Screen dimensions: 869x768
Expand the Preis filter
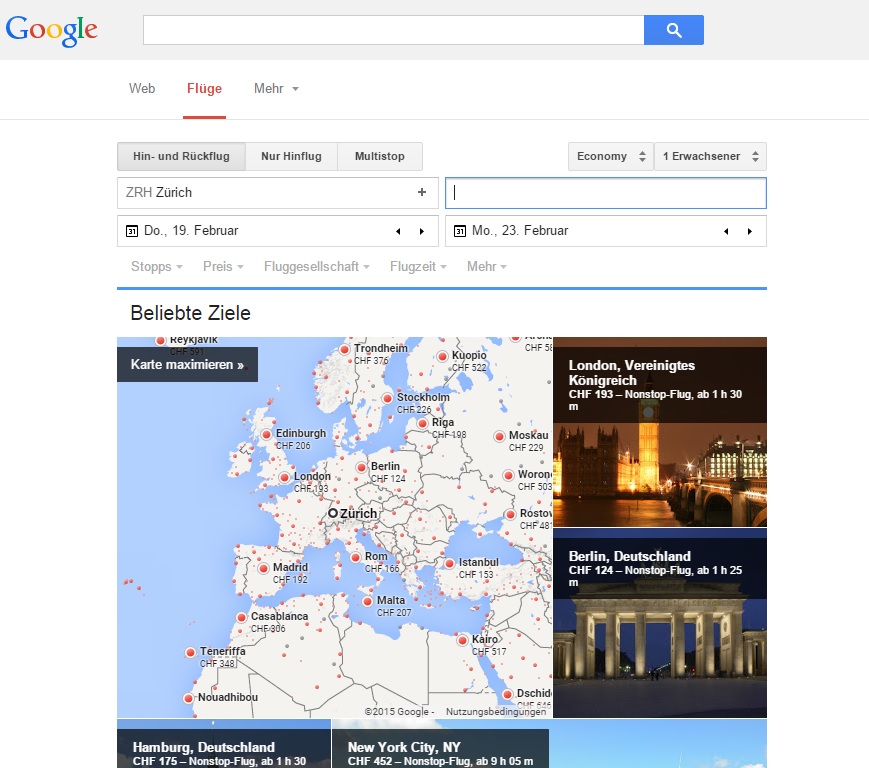[223, 267]
